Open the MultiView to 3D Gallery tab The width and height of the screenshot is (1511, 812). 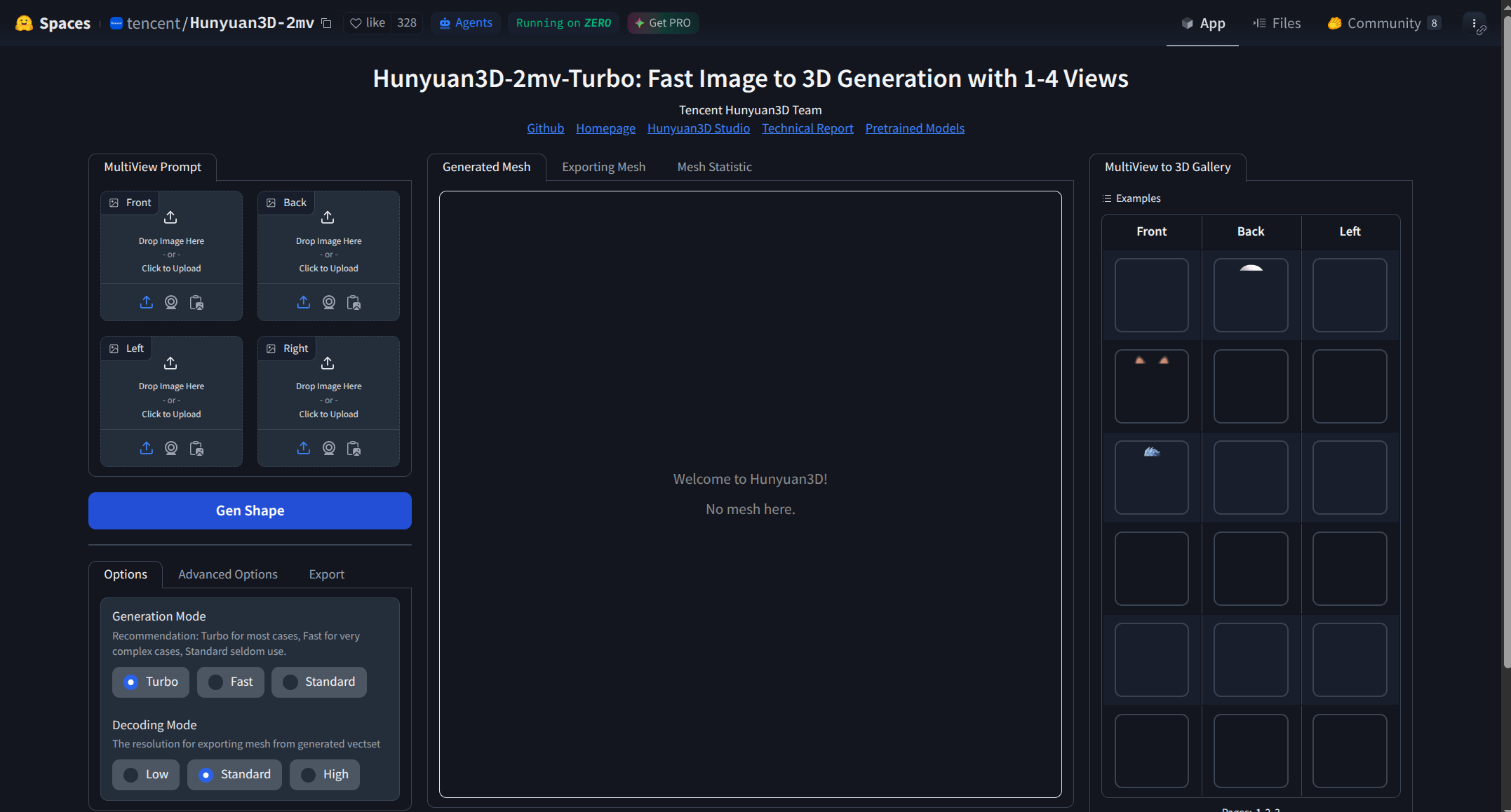pyautogui.click(x=1167, y=167)
